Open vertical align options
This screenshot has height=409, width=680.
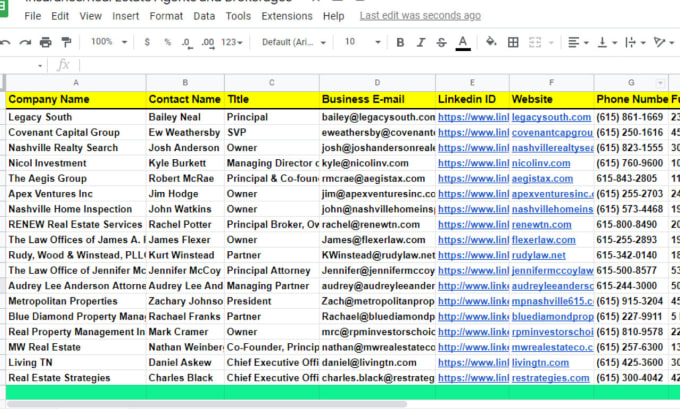point(607,42)
